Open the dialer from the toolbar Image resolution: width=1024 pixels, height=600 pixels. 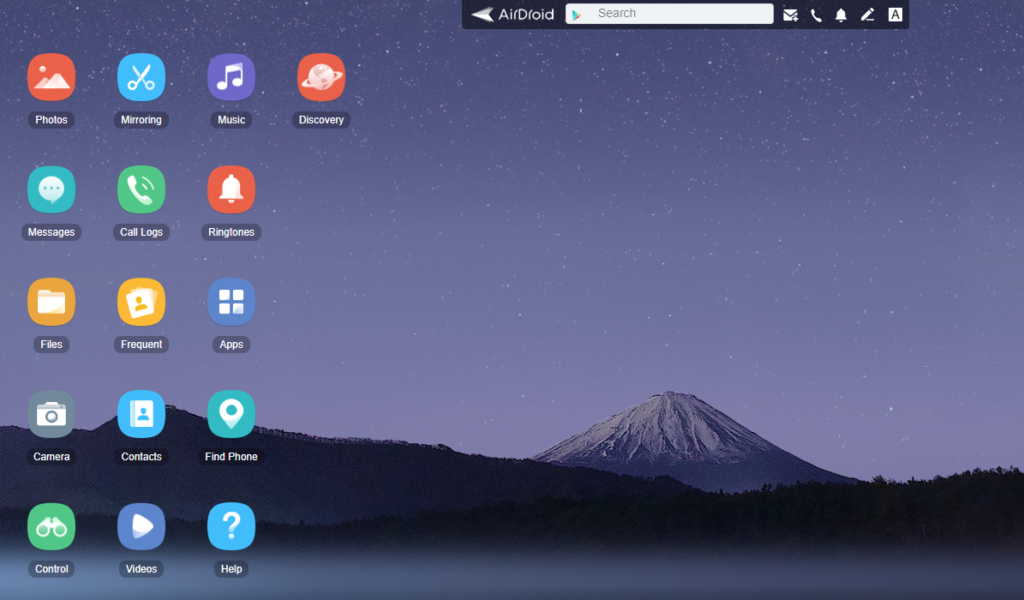point(816,14)
